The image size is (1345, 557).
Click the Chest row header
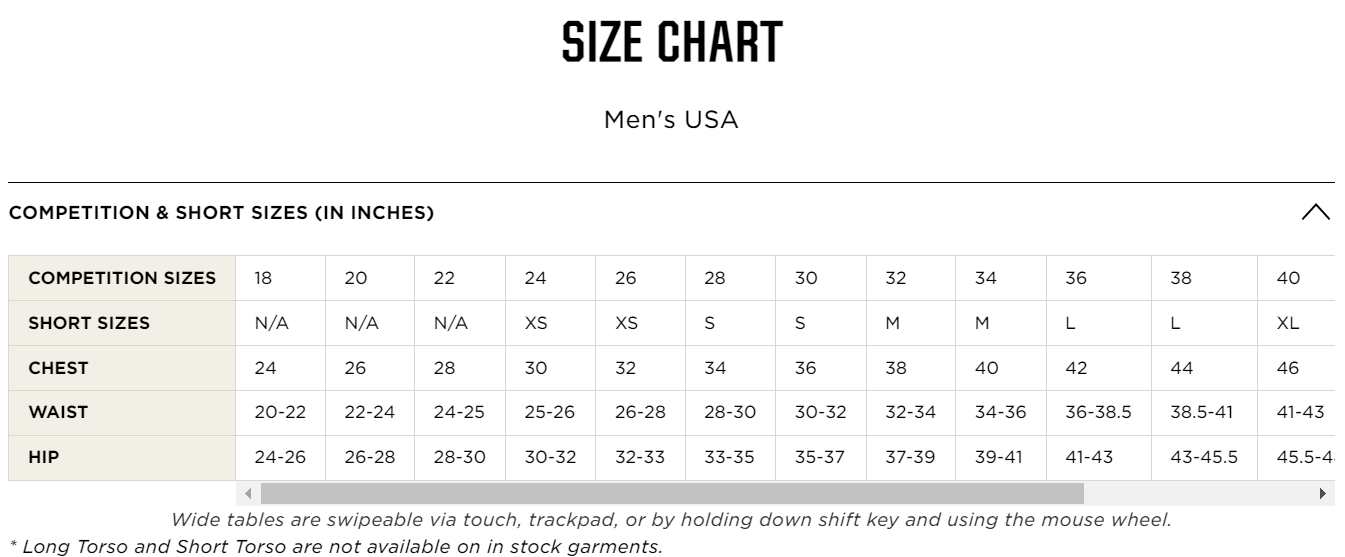point(59,368)
